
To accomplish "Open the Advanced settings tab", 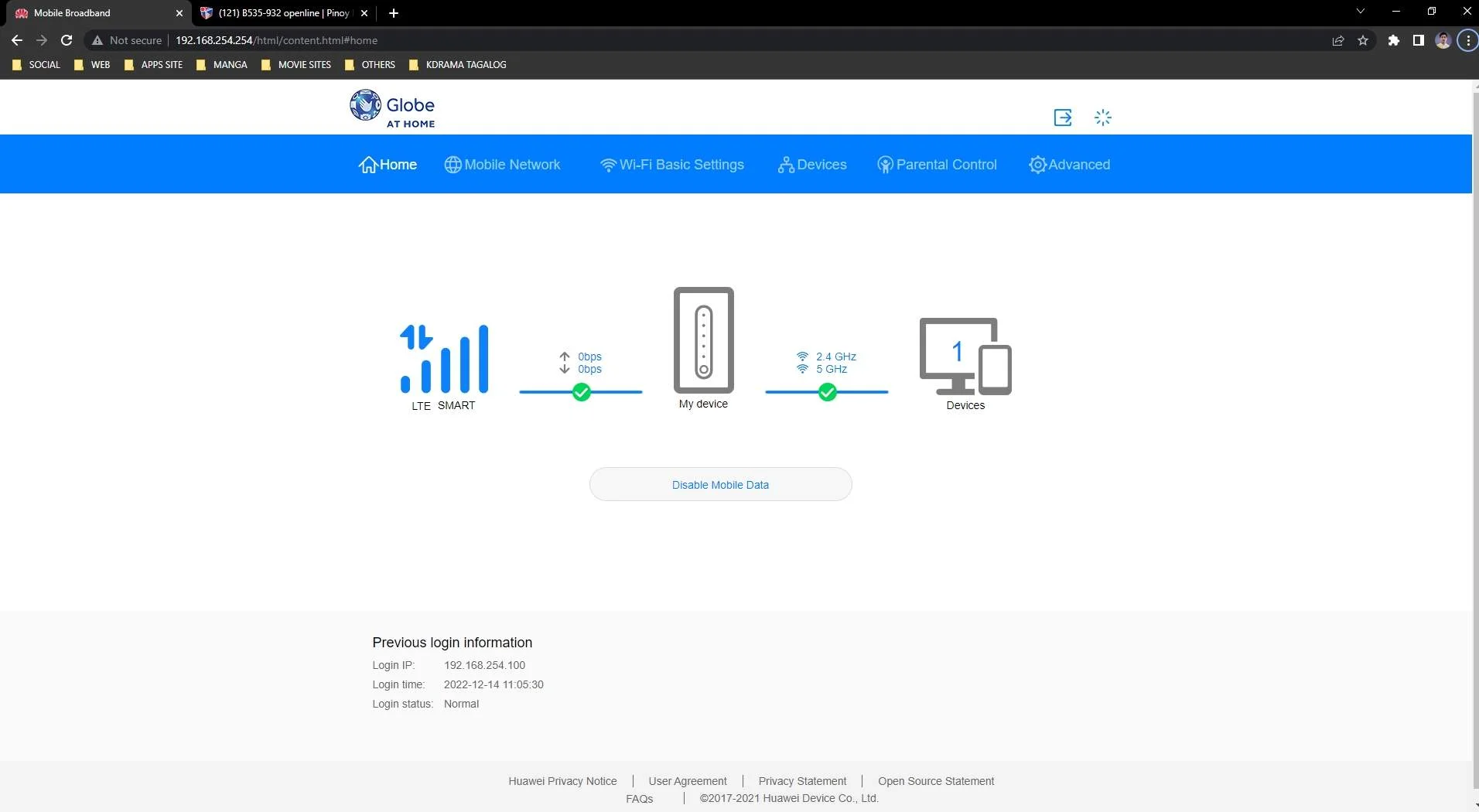I will click(x=1070, y=165).
